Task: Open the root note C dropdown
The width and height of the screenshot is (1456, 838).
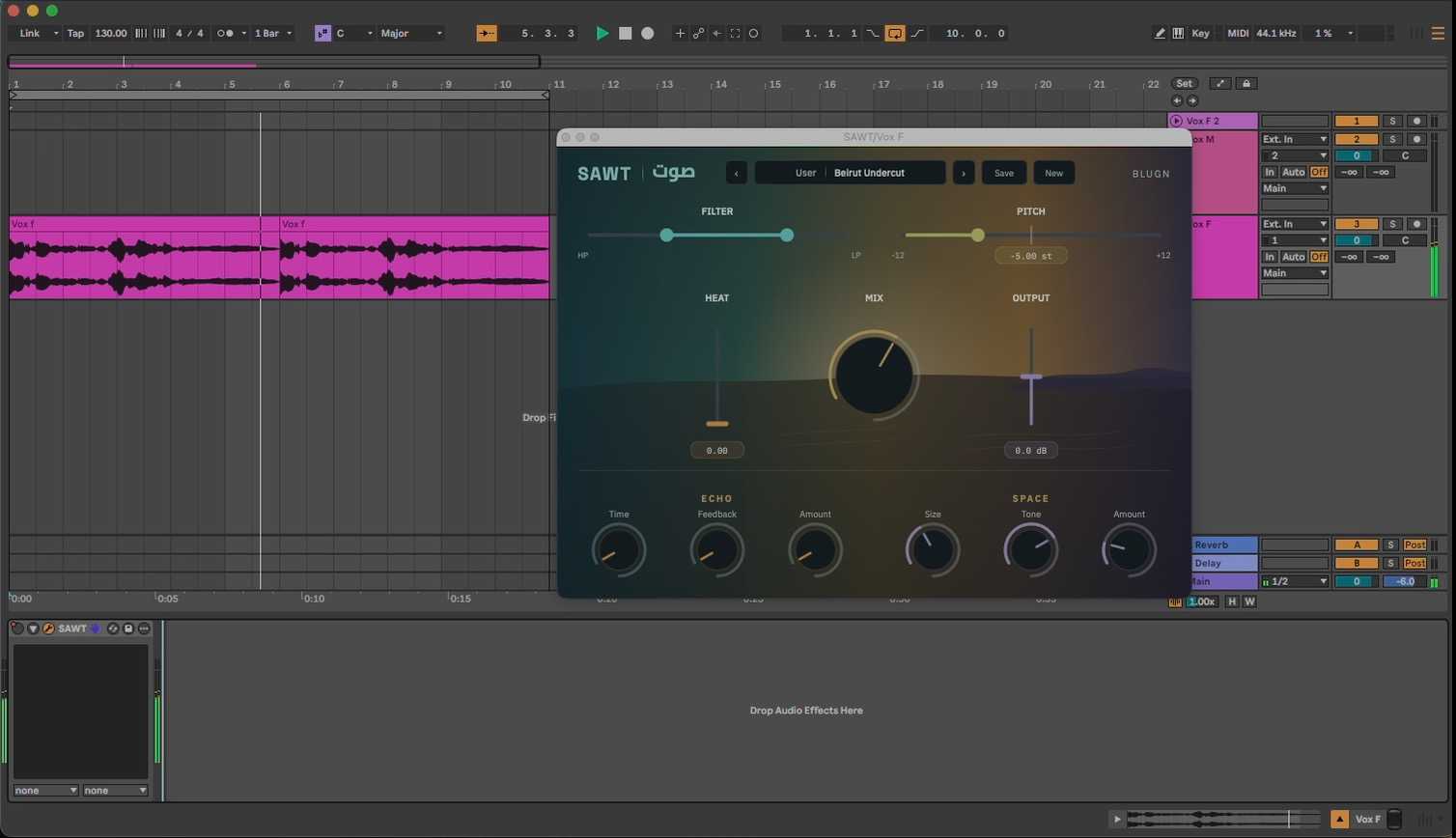Action: point(354,33)
